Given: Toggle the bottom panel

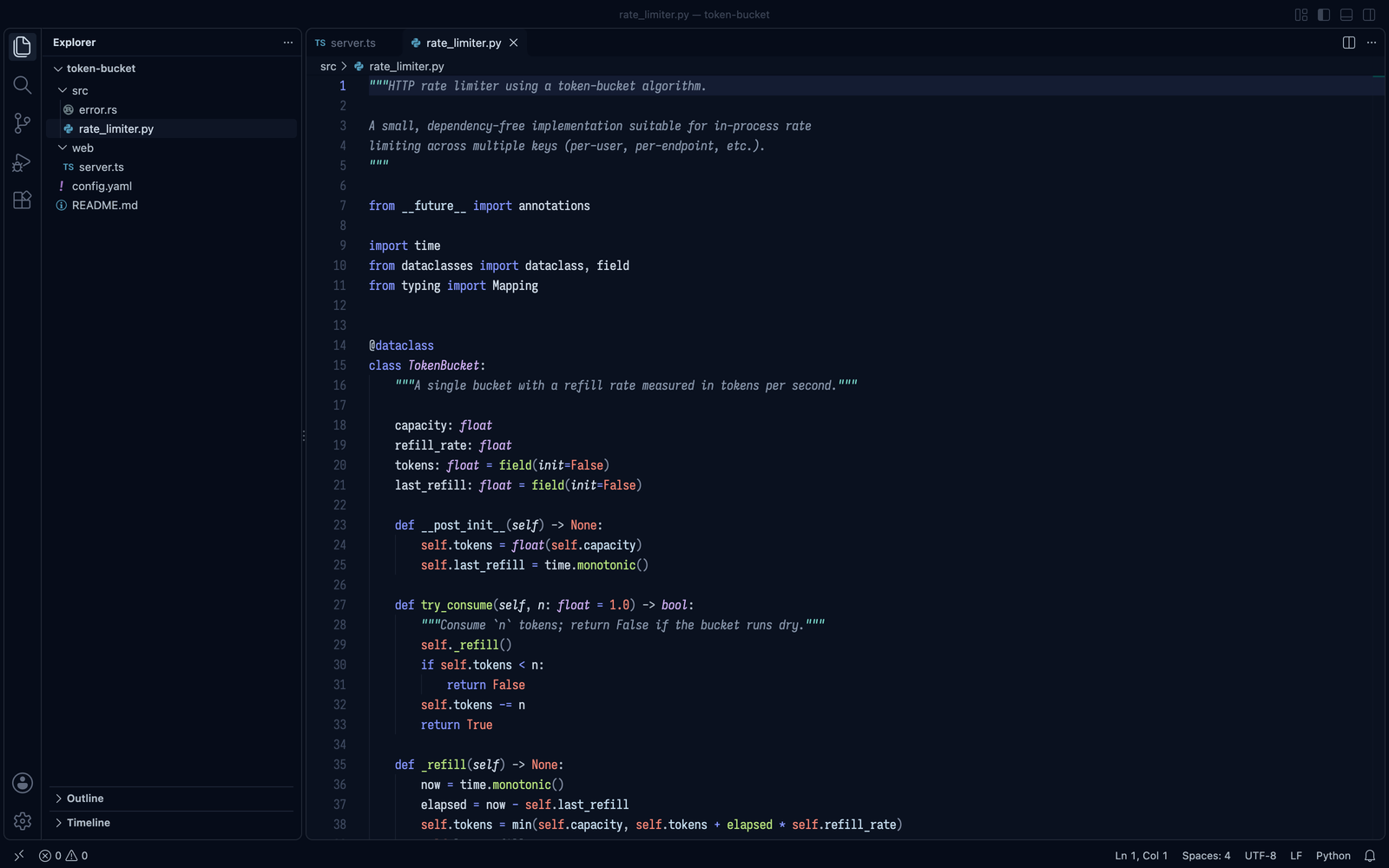Looking at the screenshot, I should tap(1346, 15).
